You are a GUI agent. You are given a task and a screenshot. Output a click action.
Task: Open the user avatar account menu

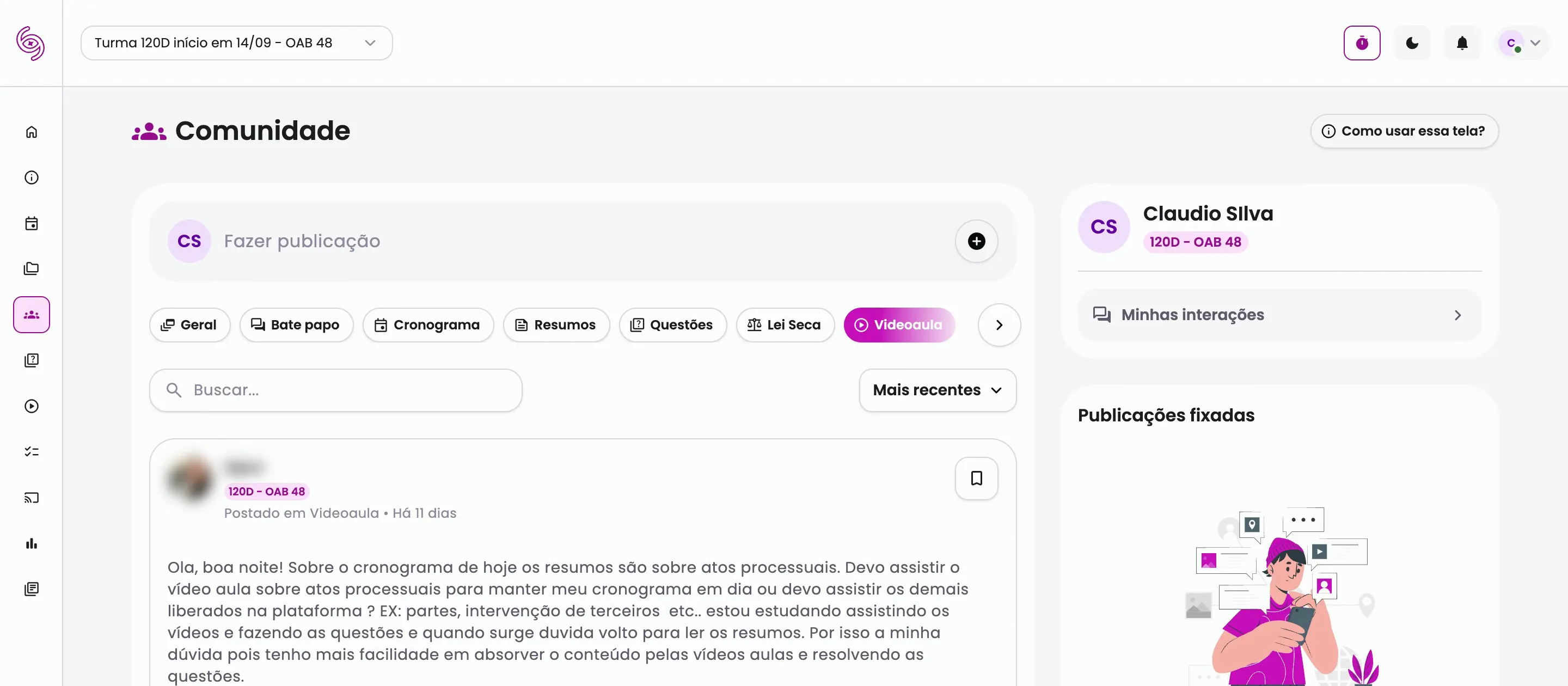pyautogui.click(x=1522, y=42)
